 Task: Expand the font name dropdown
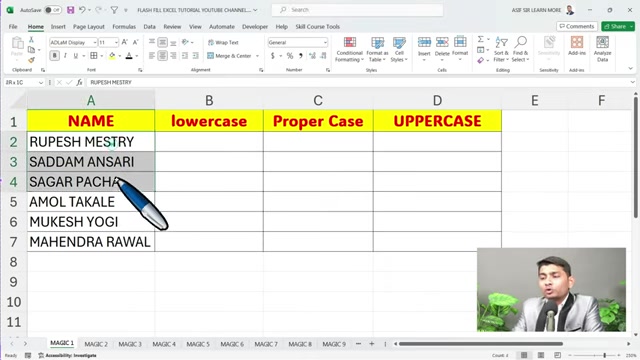point(95,42)
